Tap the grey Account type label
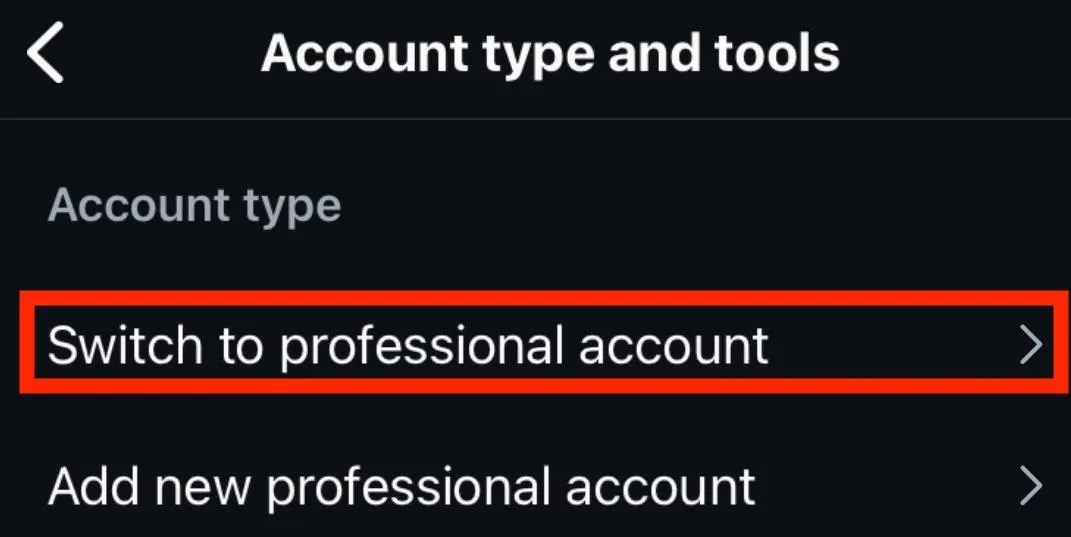 click(194, 206)
